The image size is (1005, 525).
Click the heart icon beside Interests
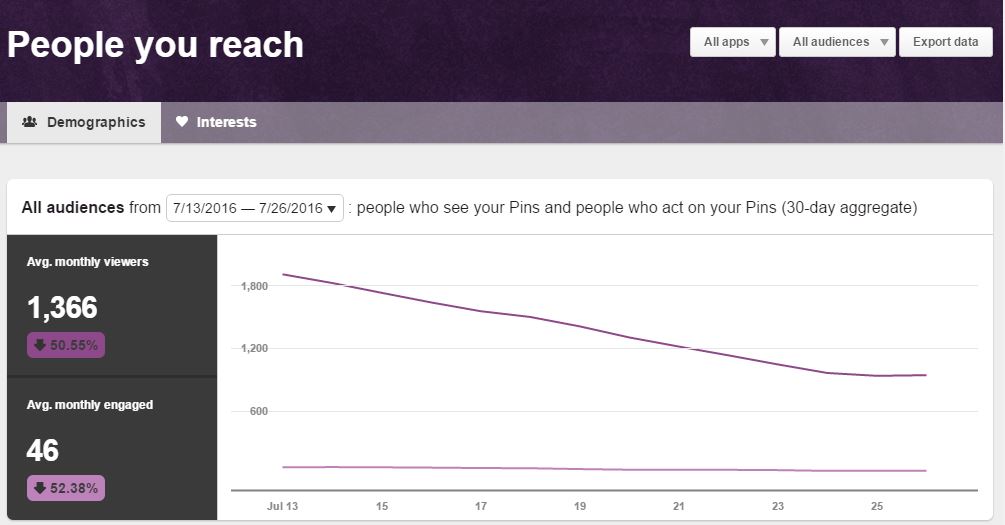click(x=182, y=122)
